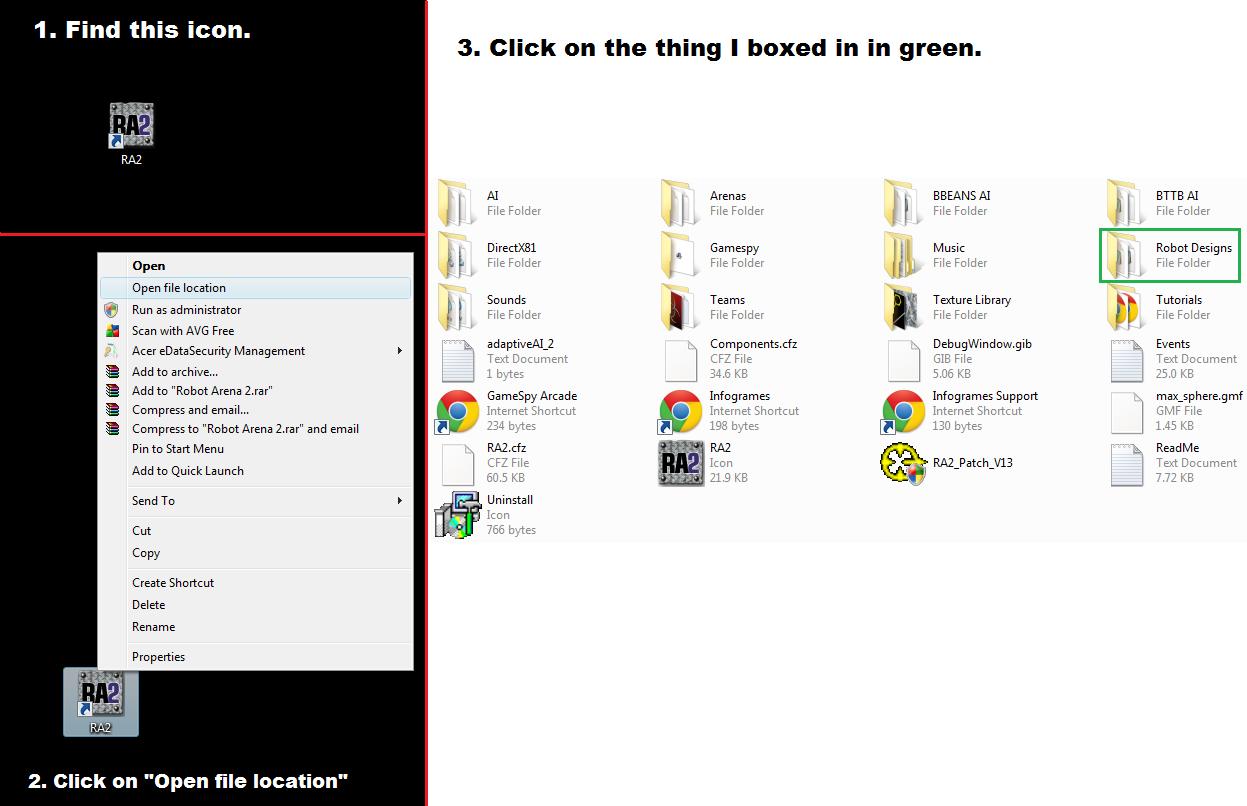Viewport: 1247px width, 806px height.
Task: Open the Robot Designs folder icon
Action: pos(1127,255)
